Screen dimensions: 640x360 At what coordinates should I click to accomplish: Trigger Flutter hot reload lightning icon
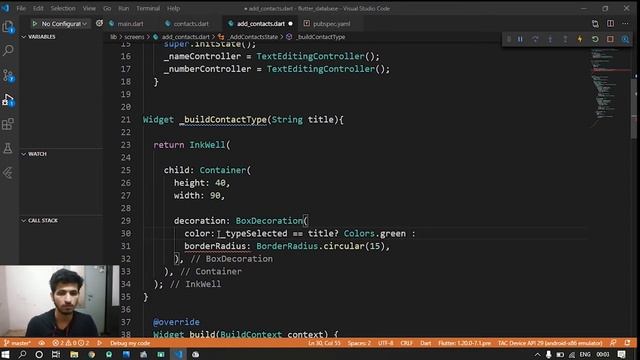(580, 39)
